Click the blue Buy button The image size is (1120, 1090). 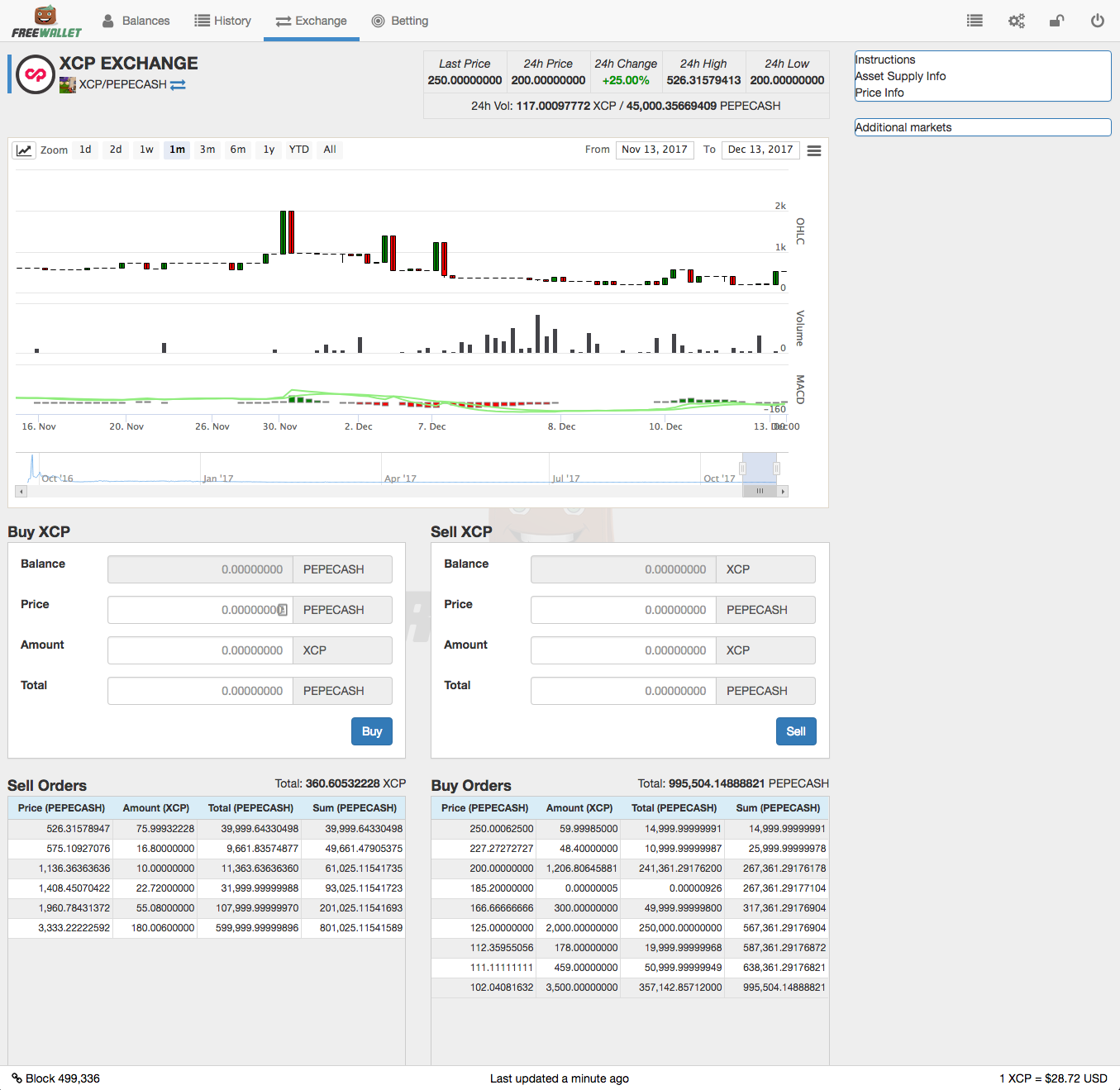point(372,731)
